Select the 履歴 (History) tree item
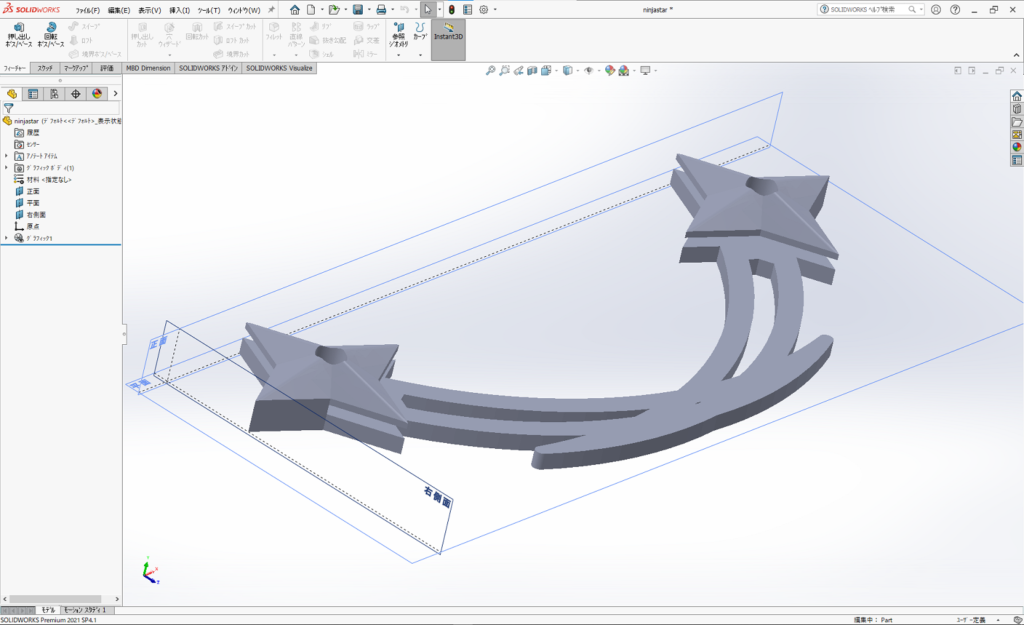1024x625 pixels. [x=27, y=133]
